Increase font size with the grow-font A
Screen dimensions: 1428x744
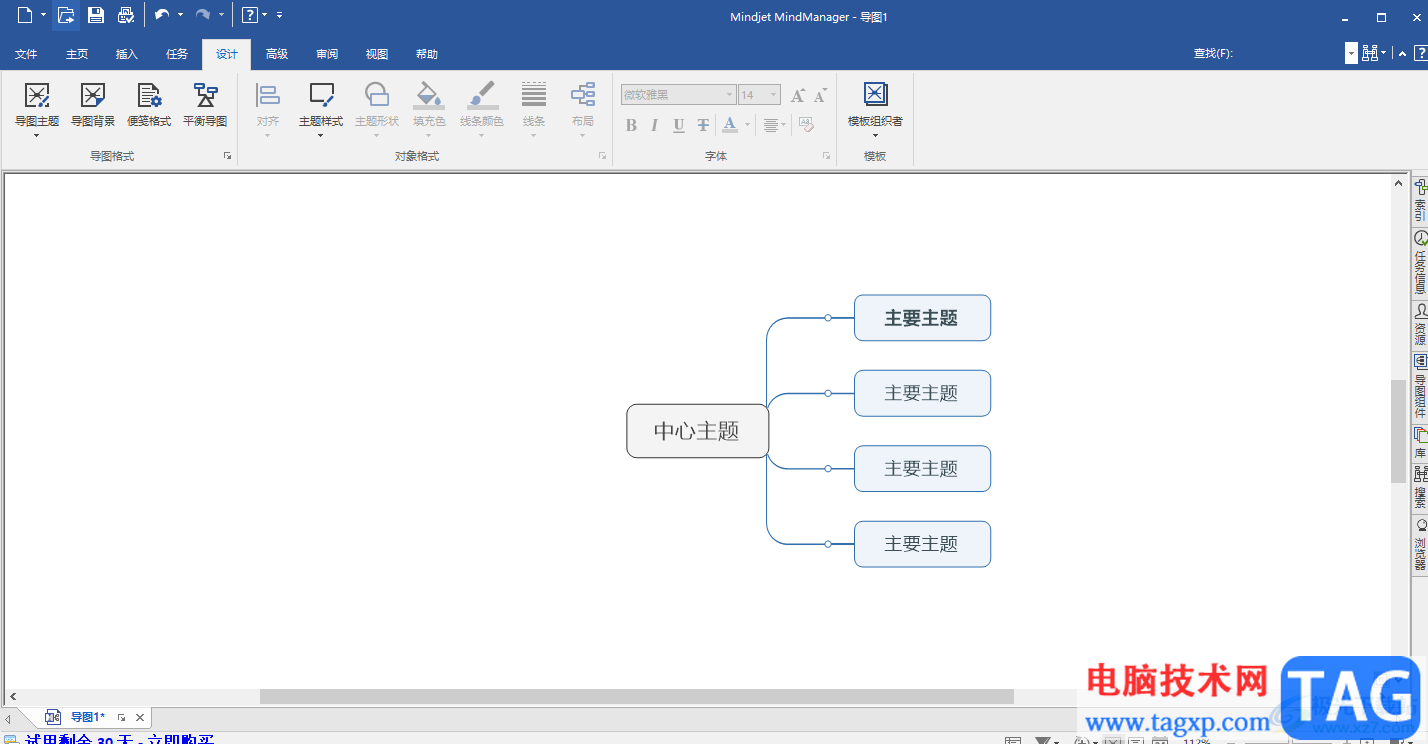[797, 95]
